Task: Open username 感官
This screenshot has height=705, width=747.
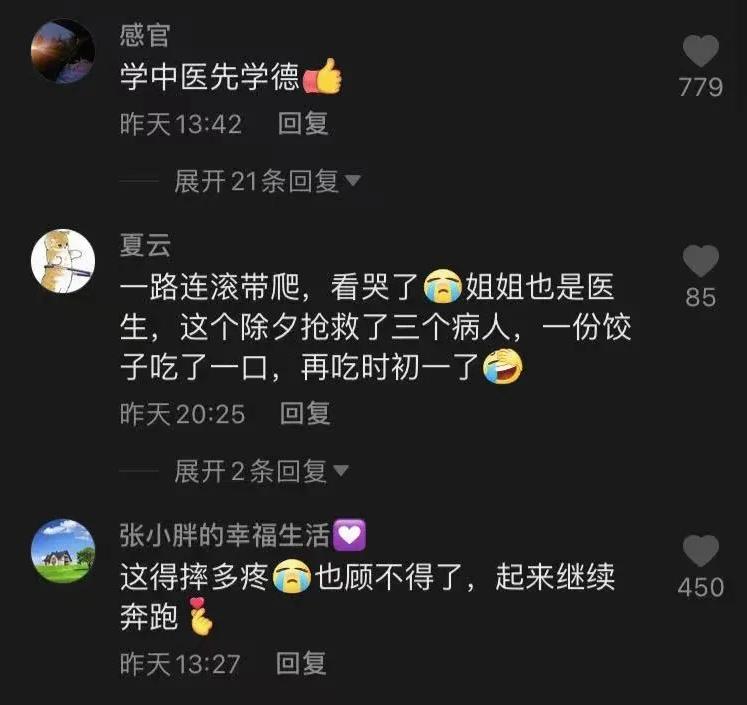Action: click(x=145, y=35)
